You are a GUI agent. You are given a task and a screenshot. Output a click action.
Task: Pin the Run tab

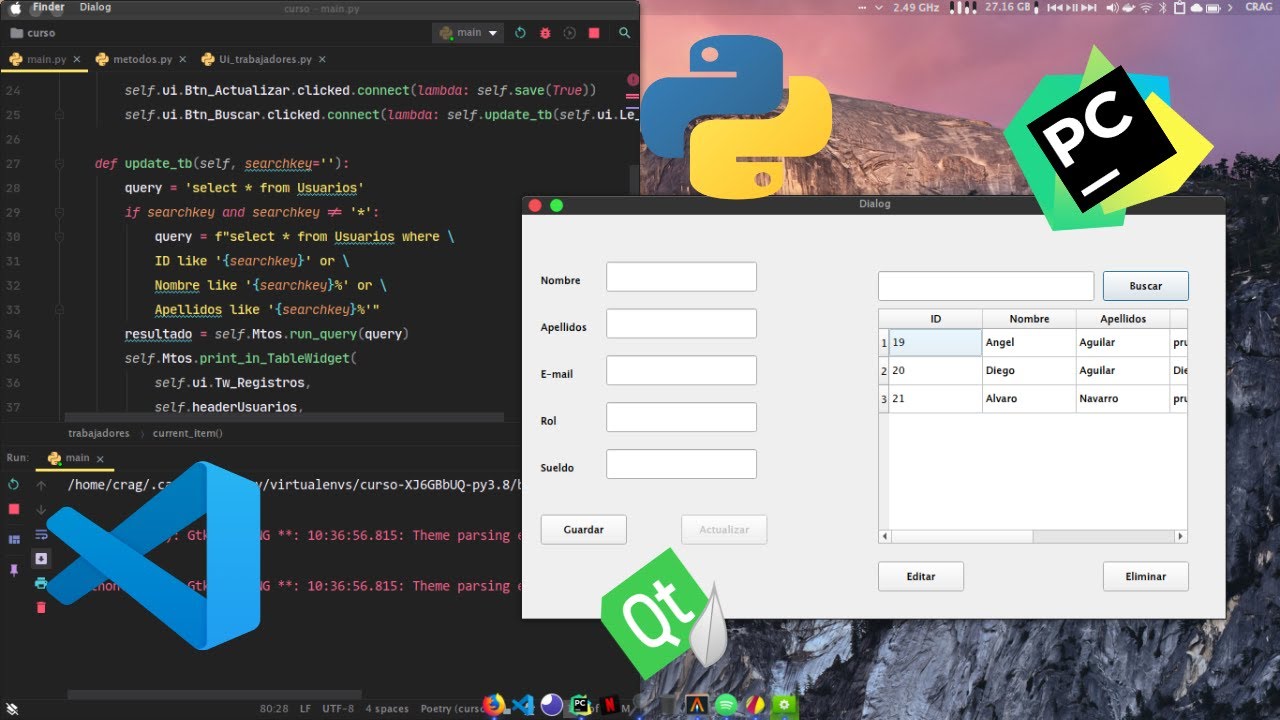14,569
